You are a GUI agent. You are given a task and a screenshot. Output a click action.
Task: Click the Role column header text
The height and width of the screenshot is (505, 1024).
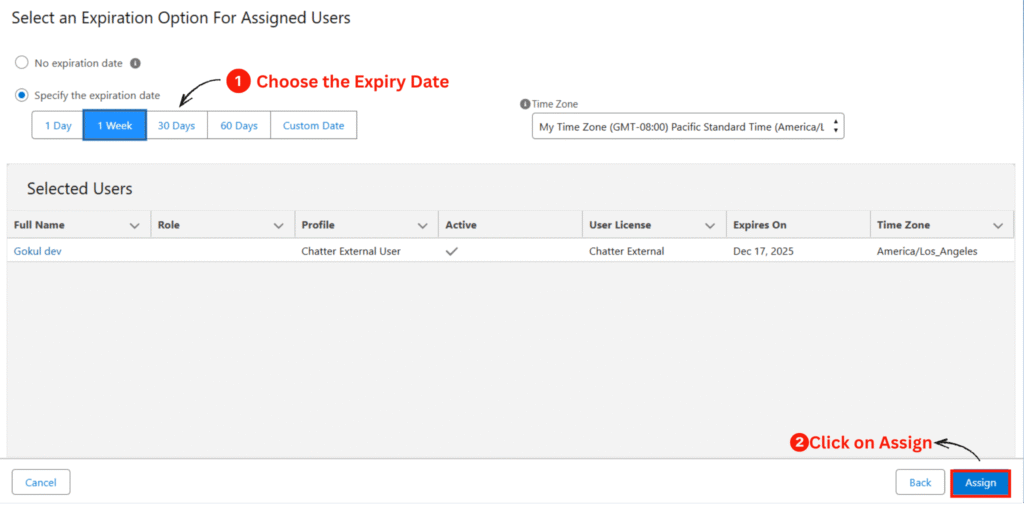(168, 225)
